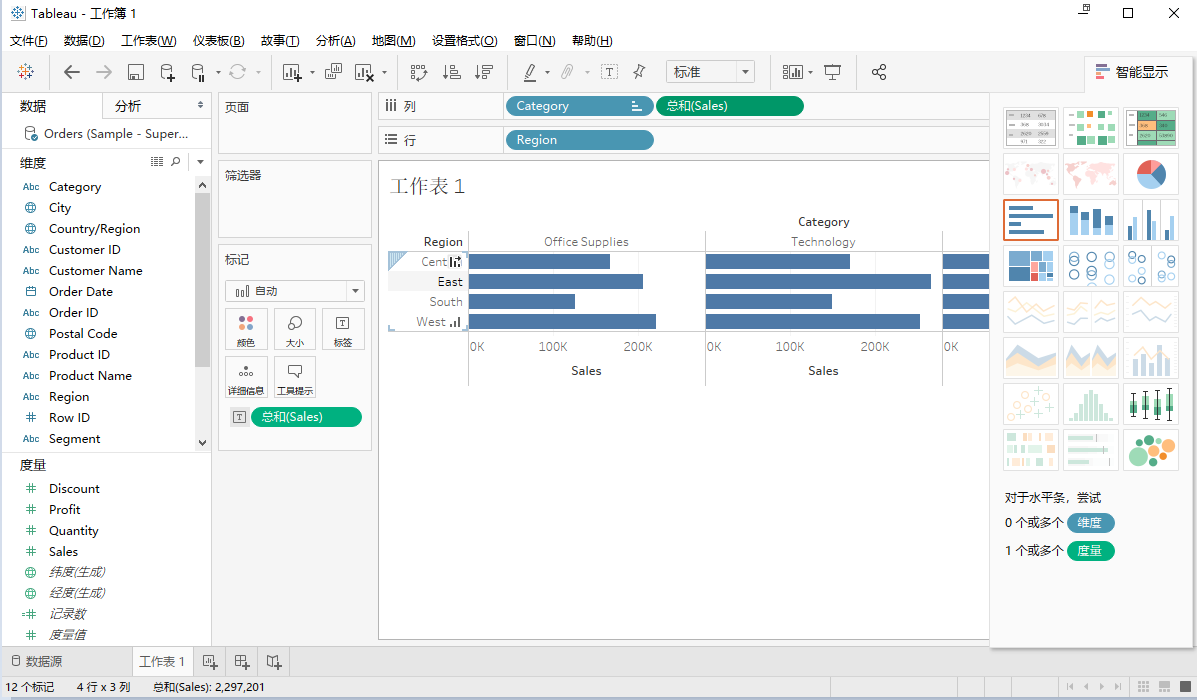Image resolution: width=1197 pixels, height=700 pixels.
Task: Select the pie chart thumbnail in 智能显示
Action: 1151,174
